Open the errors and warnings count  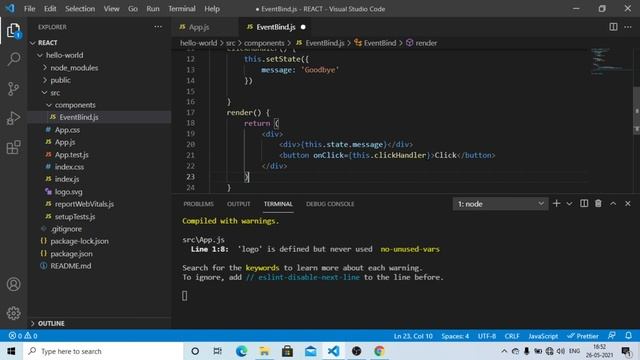(23, 336)
